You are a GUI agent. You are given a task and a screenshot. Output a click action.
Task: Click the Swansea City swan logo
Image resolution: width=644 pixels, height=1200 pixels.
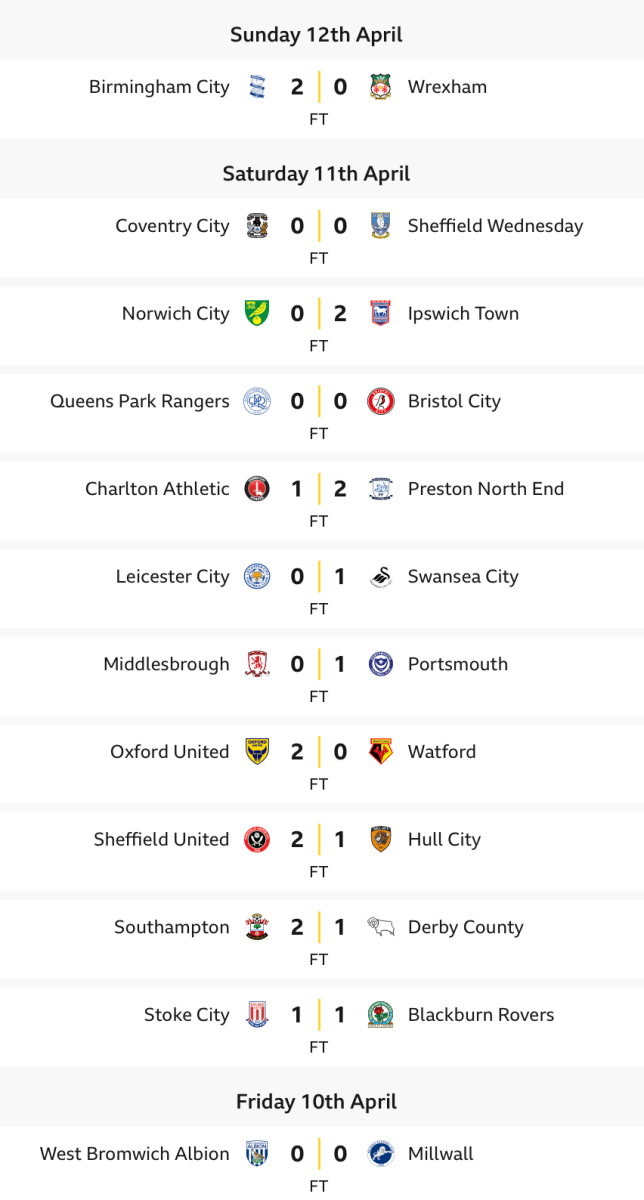click(x=380, y=577)
